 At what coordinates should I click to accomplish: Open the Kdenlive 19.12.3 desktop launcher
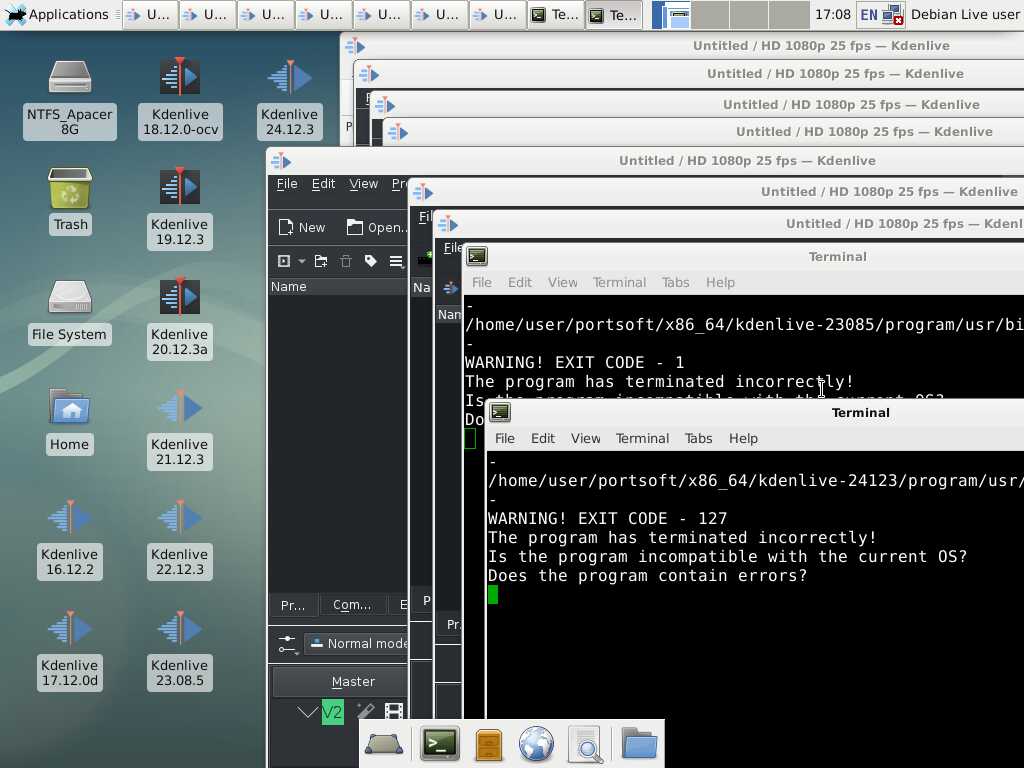(x=180, y=208)
